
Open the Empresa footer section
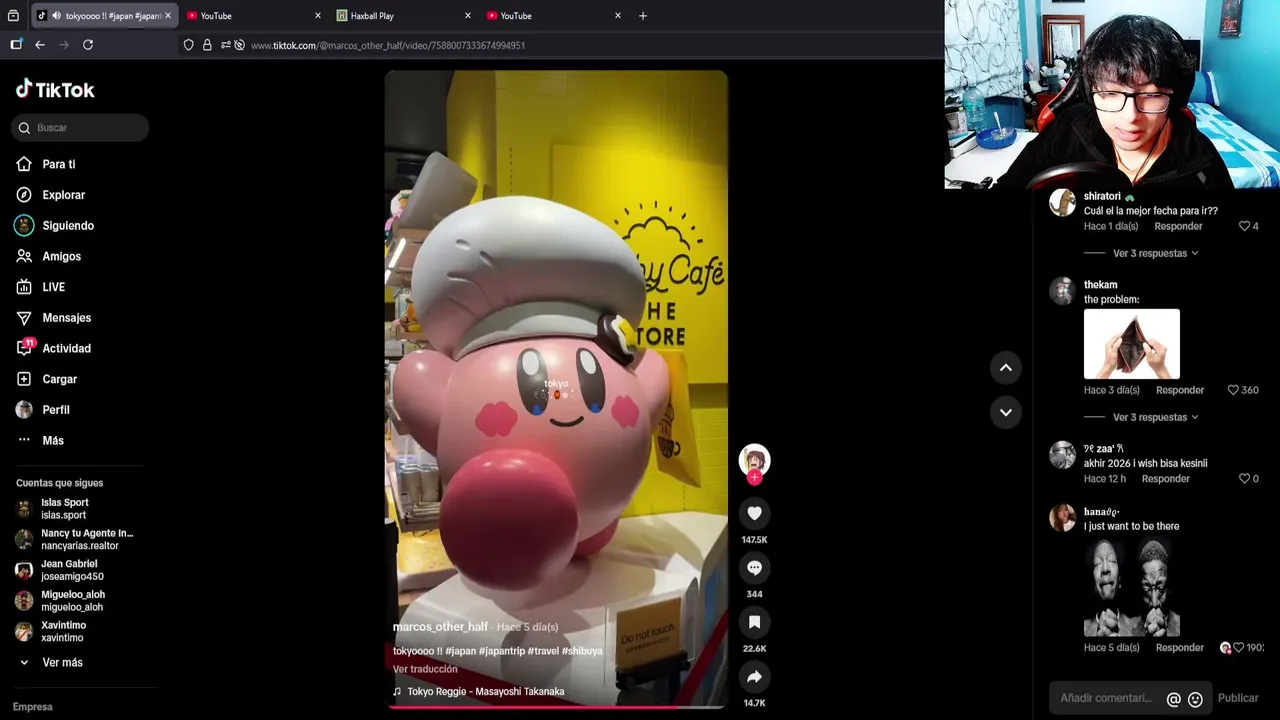click(x=33, y=707)
